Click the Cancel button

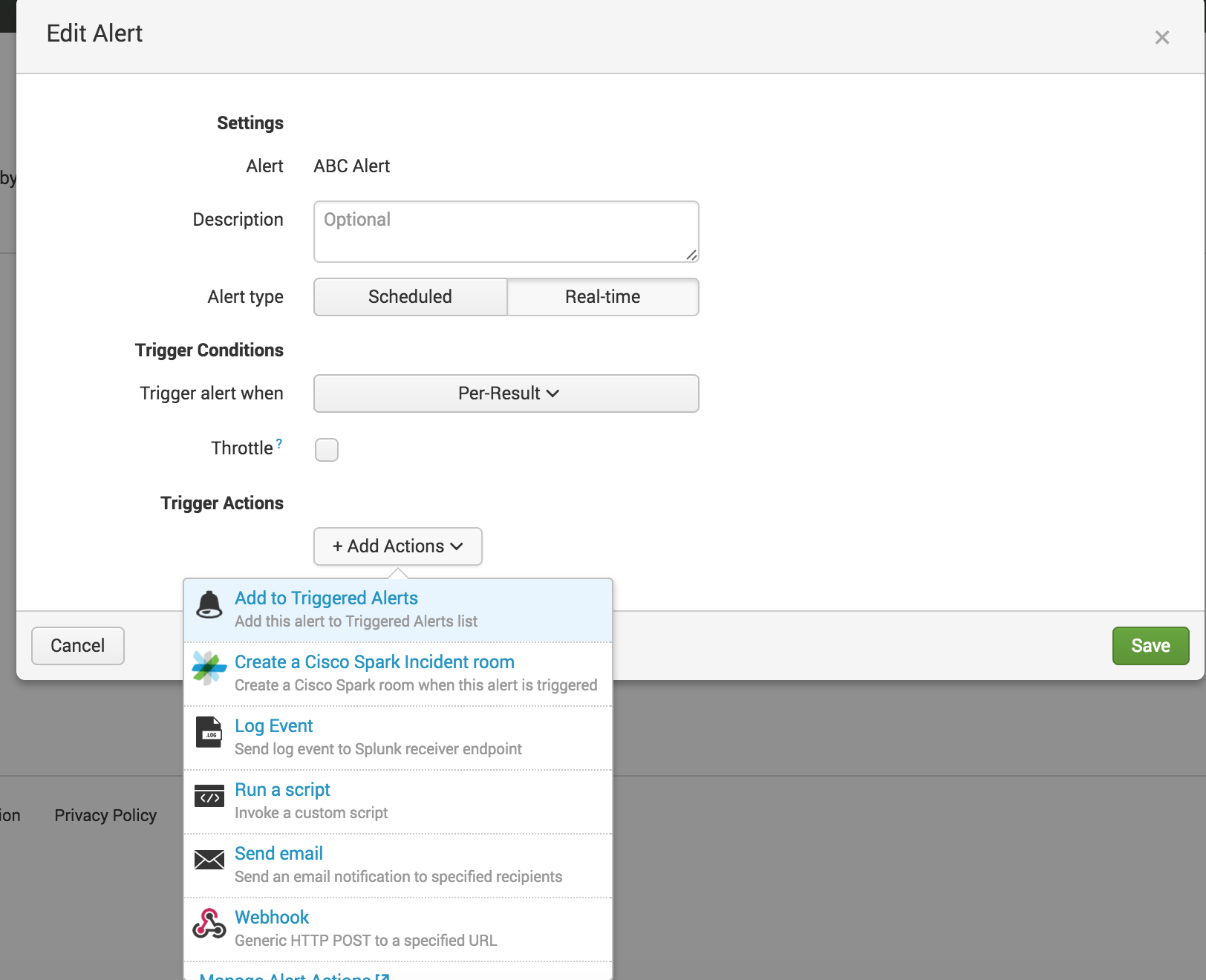pos(78,646)
